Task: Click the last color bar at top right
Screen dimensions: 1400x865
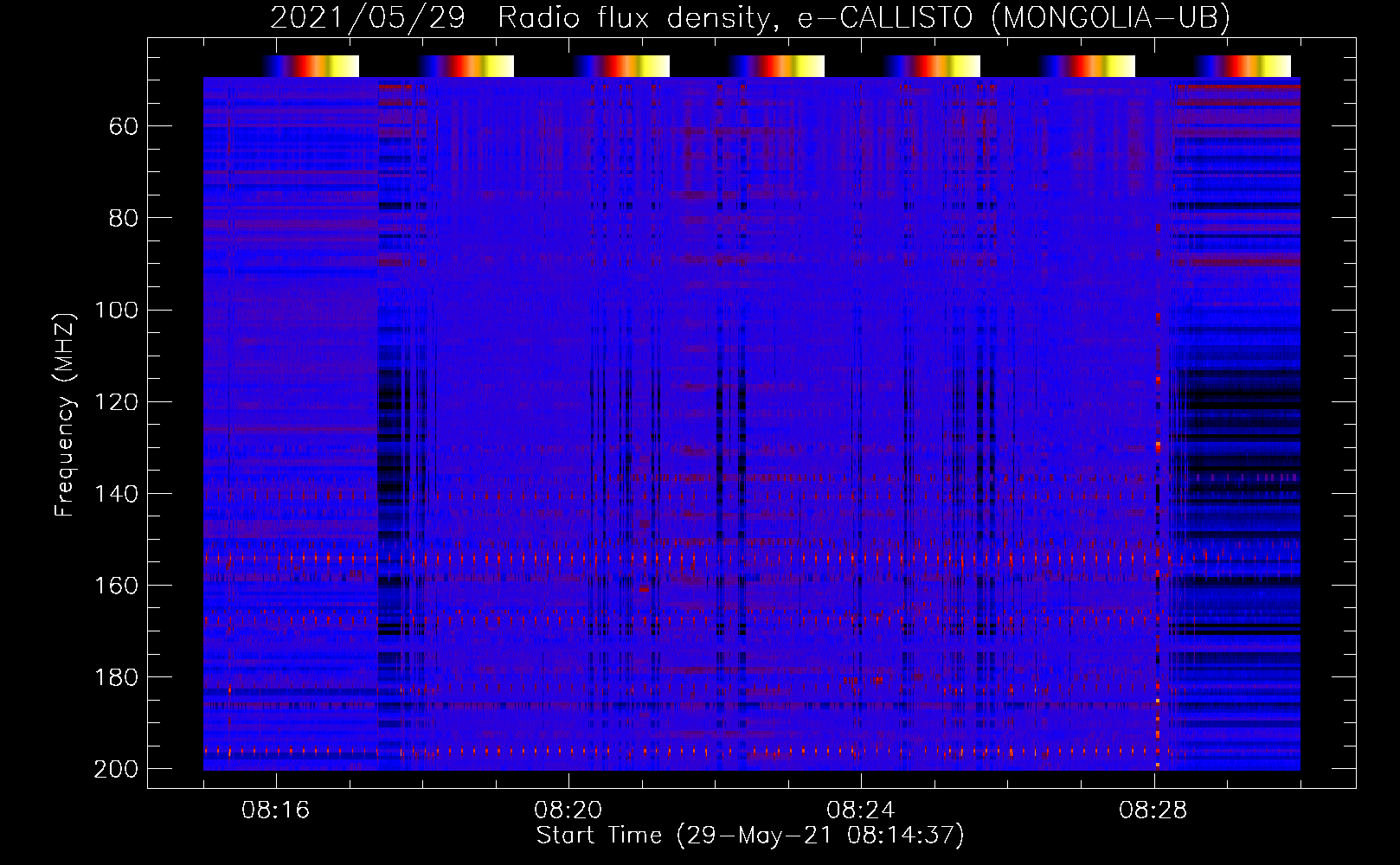Action: (x=1243, y=66)
